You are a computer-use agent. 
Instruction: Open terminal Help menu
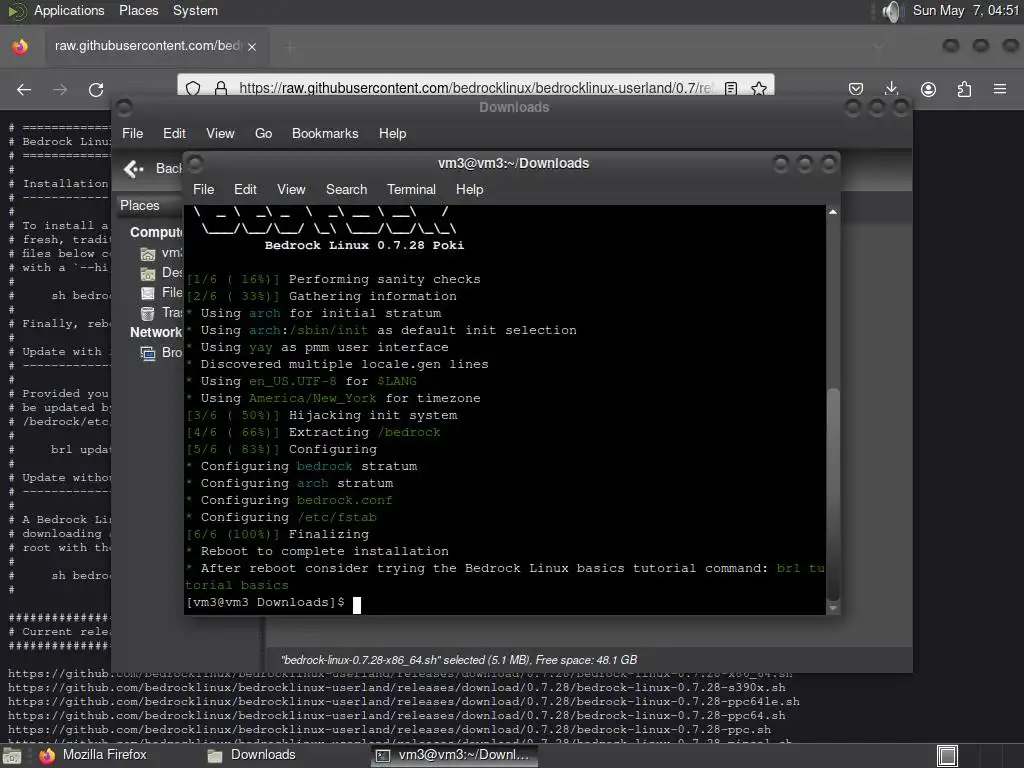pyautogui.click(x=470, y=189)
